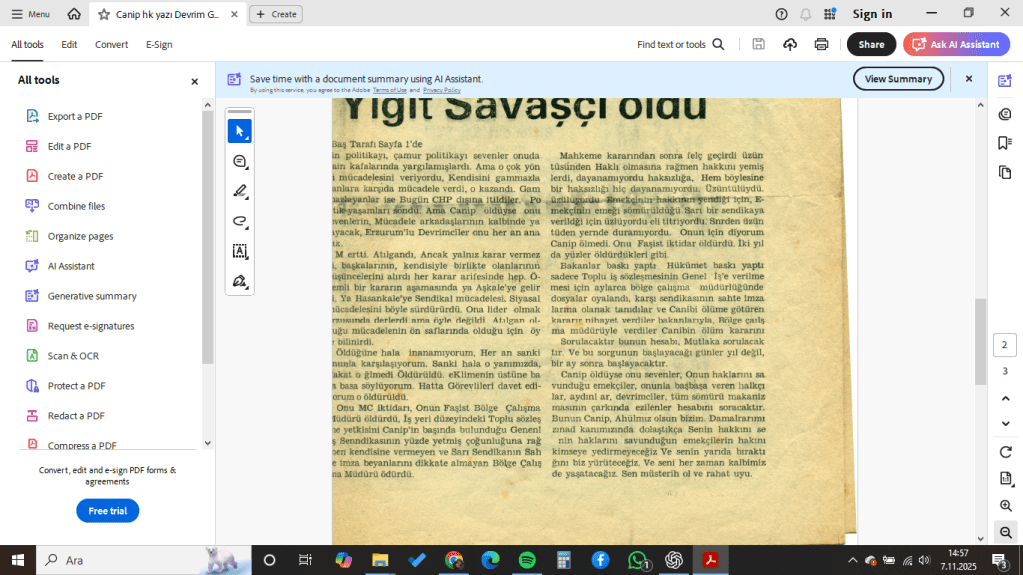Select the freehand draw tool
Image resolution: width=1023 pixels, height=575 pixels.
[240, 221]
